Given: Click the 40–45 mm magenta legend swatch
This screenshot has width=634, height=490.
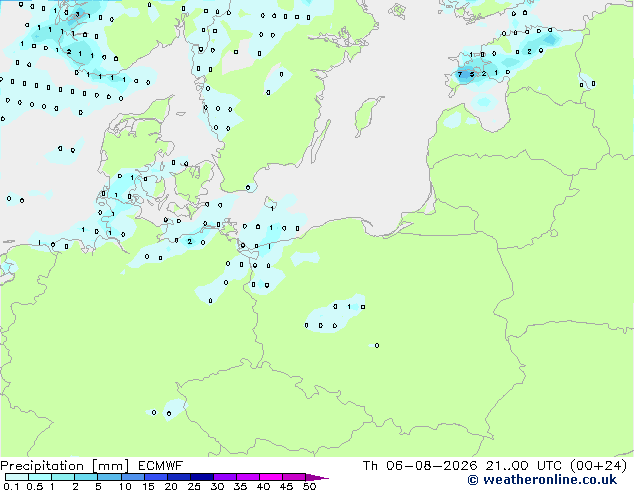Looking at the screenshot, I should 271,477.
